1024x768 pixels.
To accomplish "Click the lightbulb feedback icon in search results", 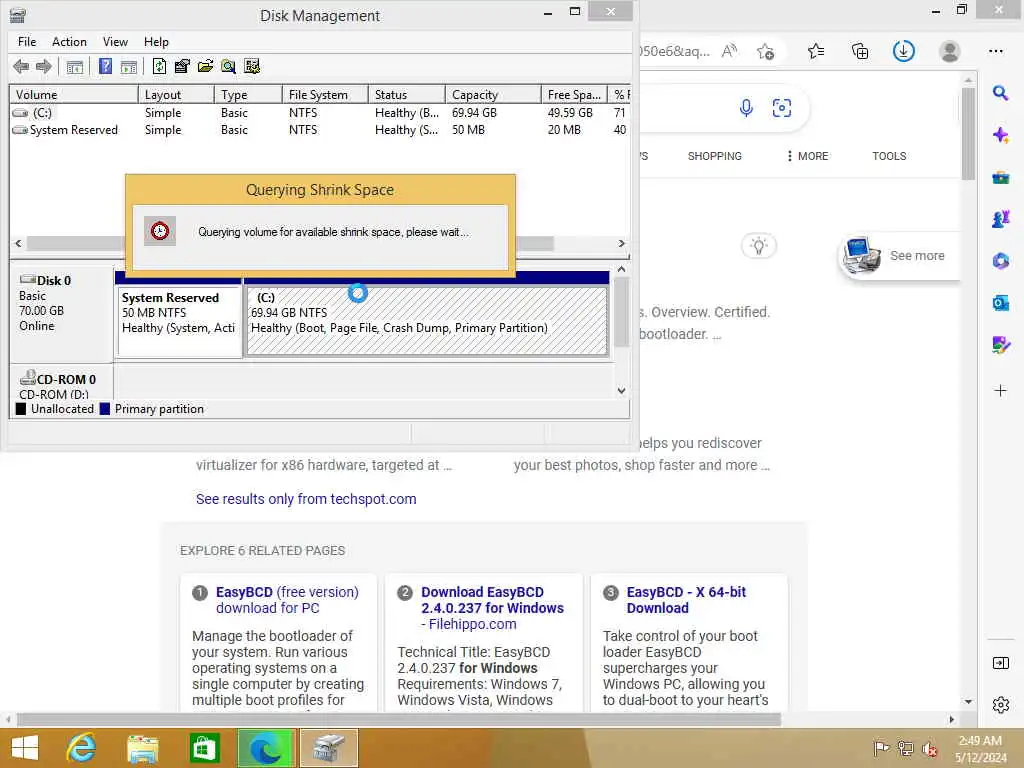I will pos(758,246).
